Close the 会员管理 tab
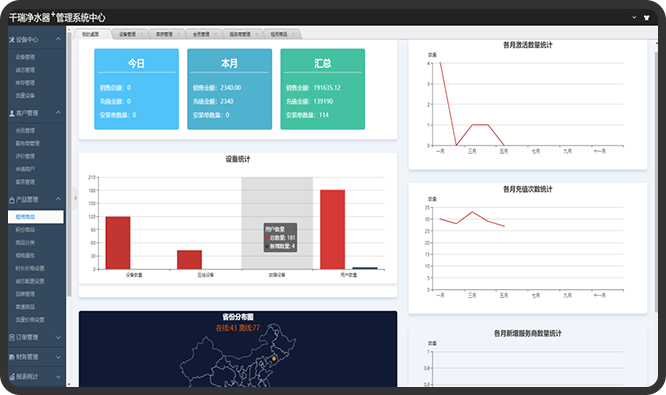The width and height of the screenshot is (666, 395). click(x=216, y=34)
